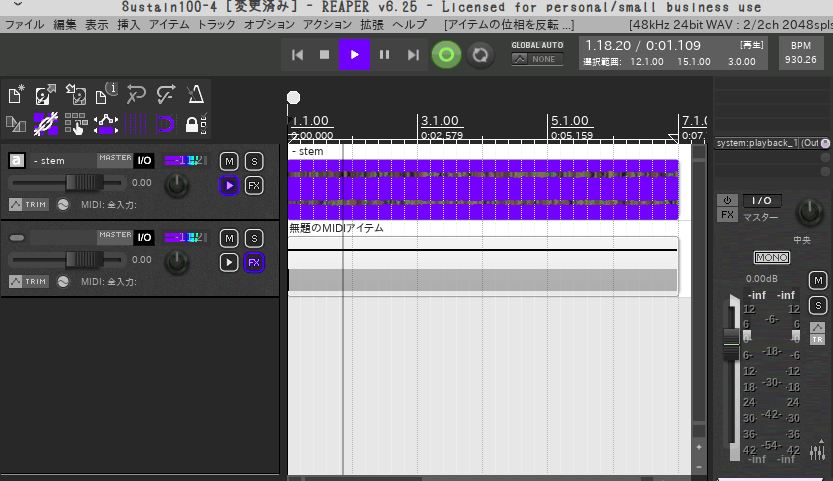833x481 pixels.
Task: Click ruler marker at 5.1.00
Action: (x=570, y=121)
